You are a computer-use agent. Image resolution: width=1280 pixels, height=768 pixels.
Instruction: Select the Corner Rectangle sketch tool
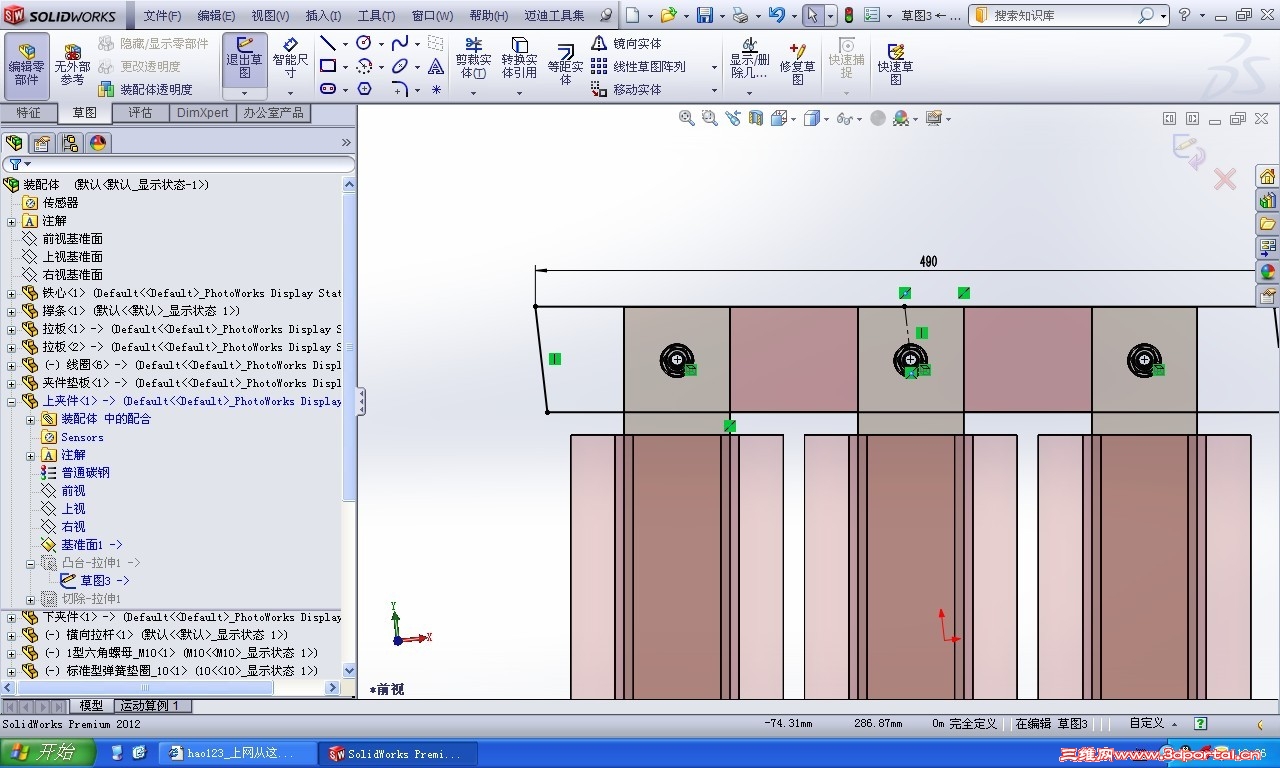point(327,66)
